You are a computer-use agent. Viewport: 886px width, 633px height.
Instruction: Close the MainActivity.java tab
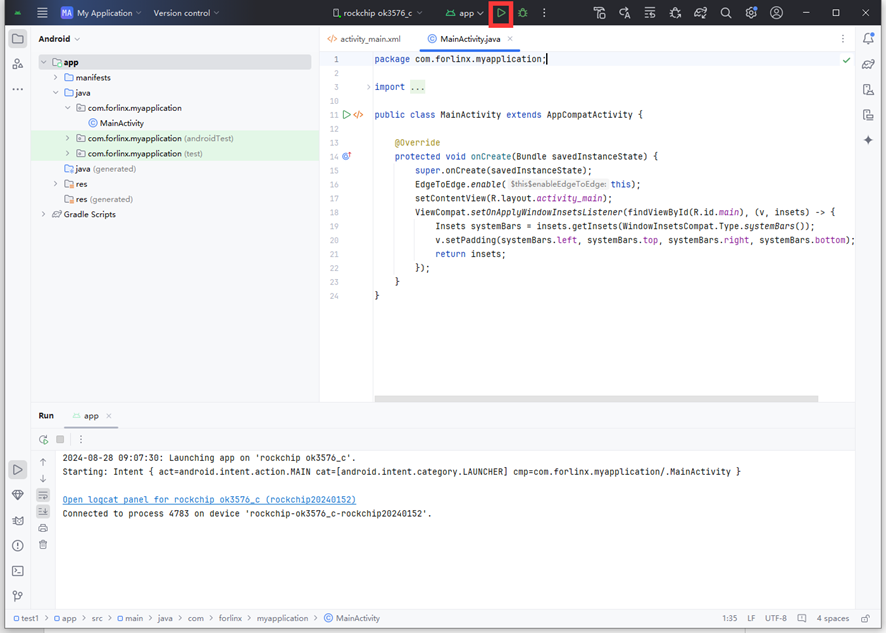(x=510, y=39)
